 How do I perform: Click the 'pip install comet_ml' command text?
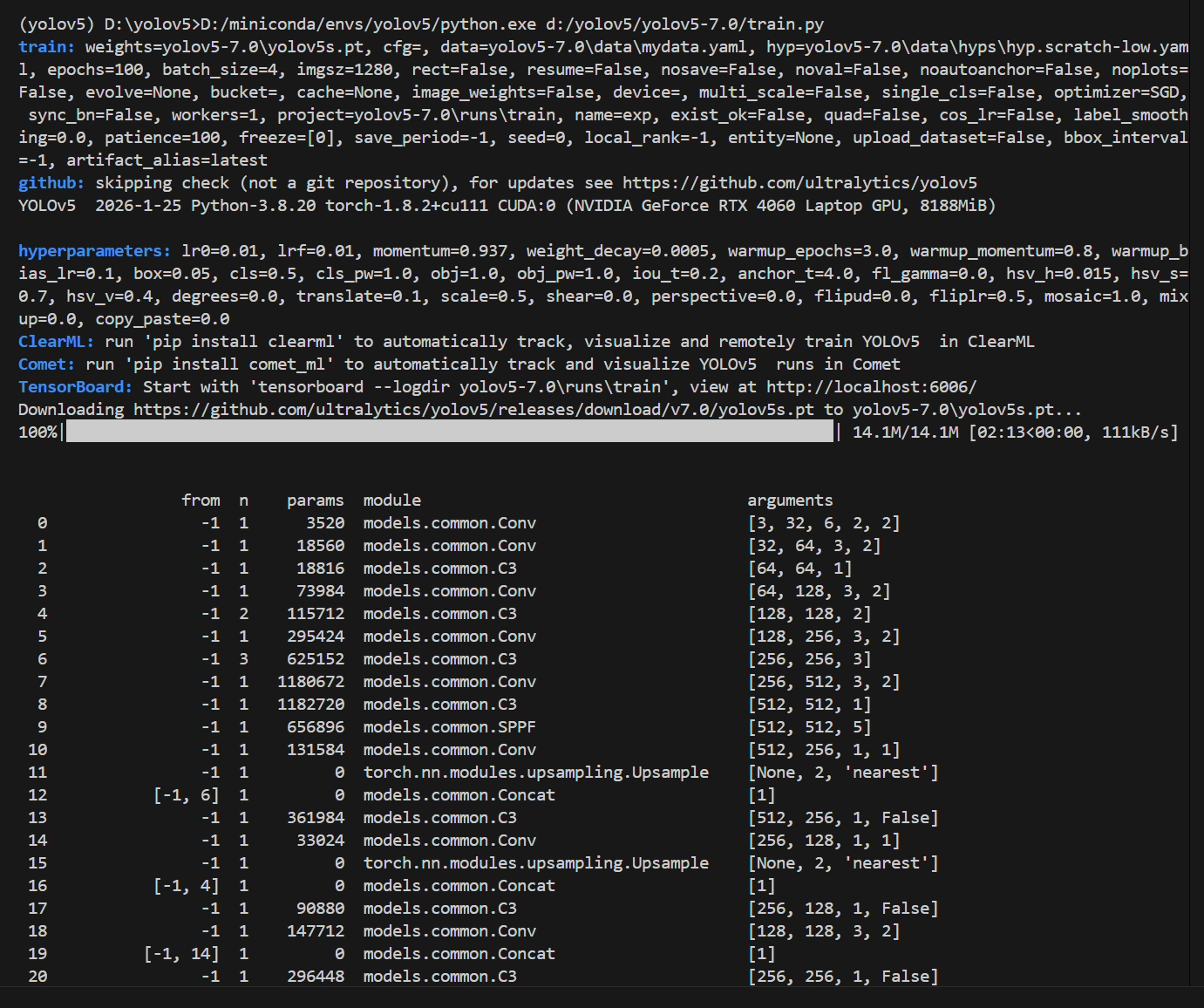229,364
